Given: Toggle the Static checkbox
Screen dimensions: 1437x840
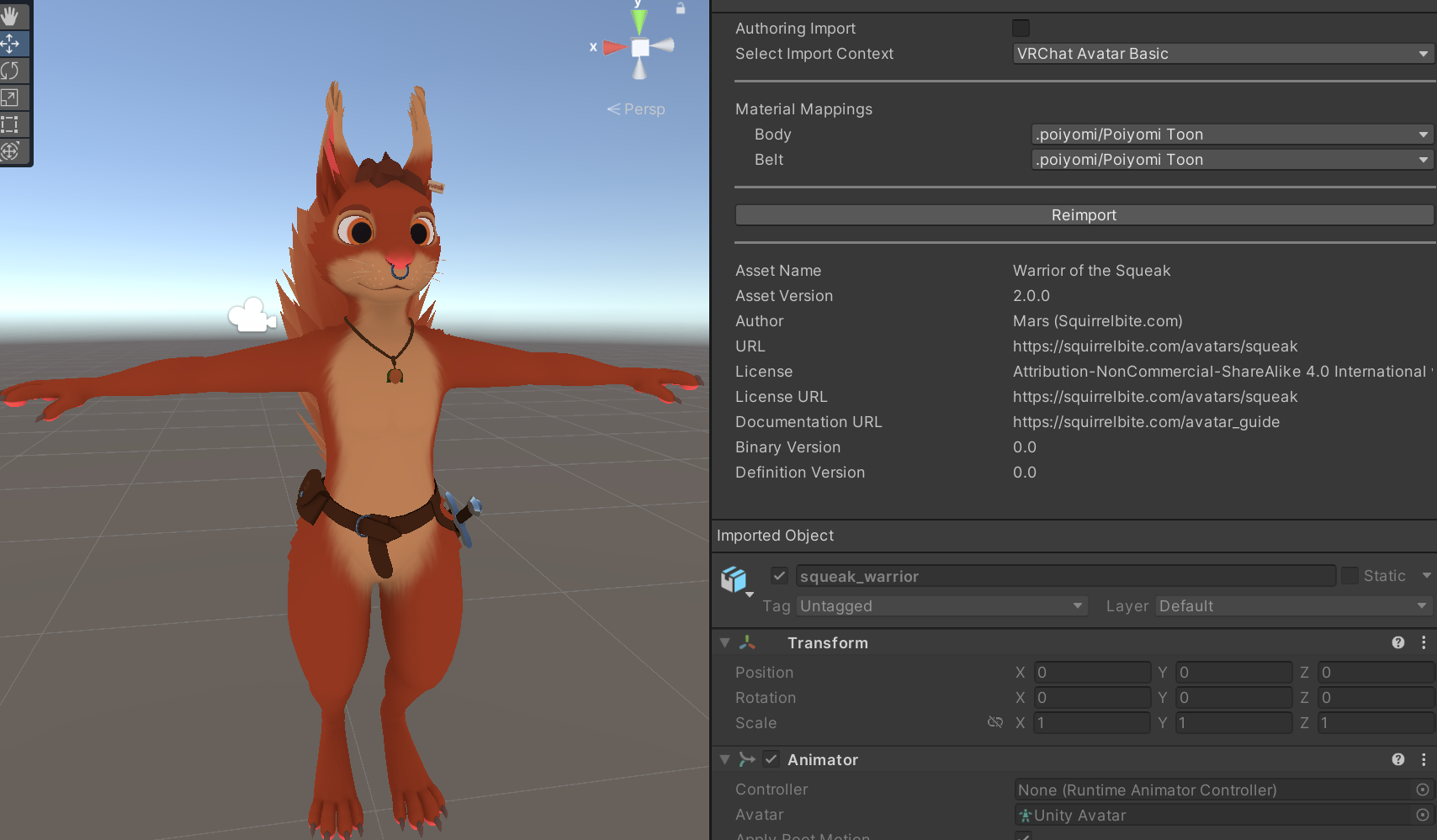Looking at the screenshot, I should [x=1350, y=576].
